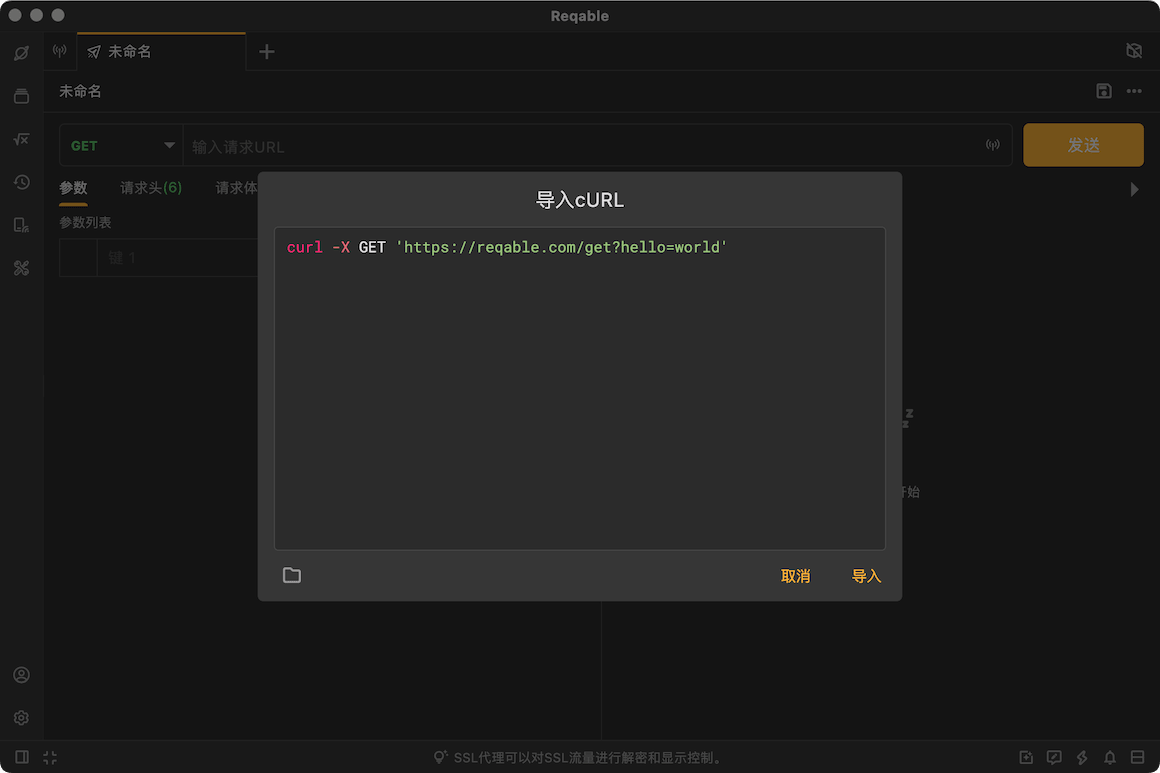The width and height of the screenshot is (1160, 773).
Task: Switch to the 请求头(6) tab
Action: coord(151,188)
